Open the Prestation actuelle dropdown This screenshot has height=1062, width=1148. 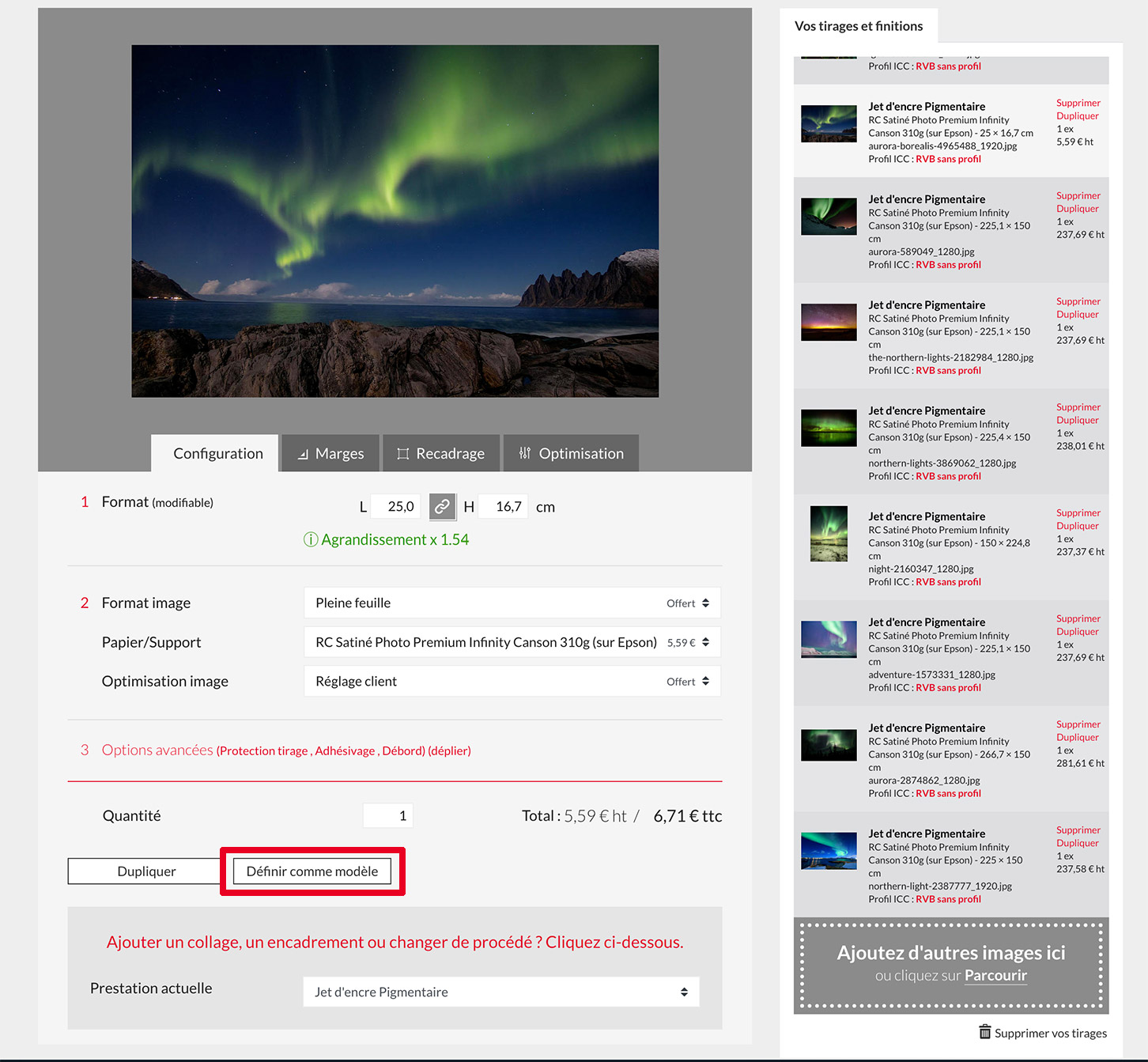click(500, 992)
